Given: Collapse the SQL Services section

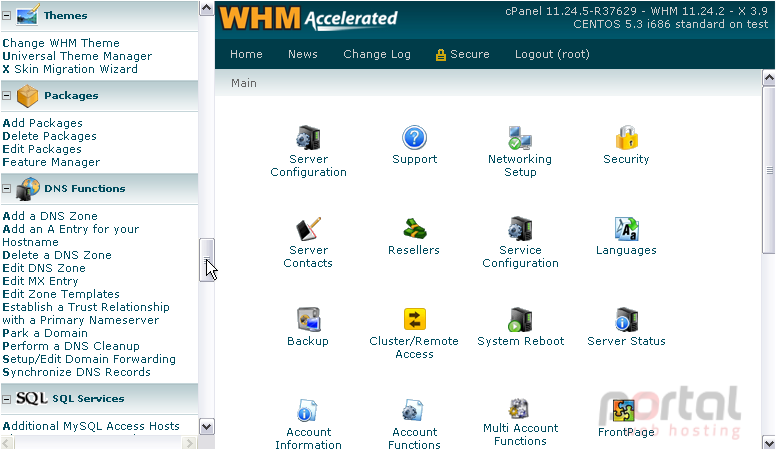Looking at the screenshot, I should pyautogui.click(x=6, y=399).
